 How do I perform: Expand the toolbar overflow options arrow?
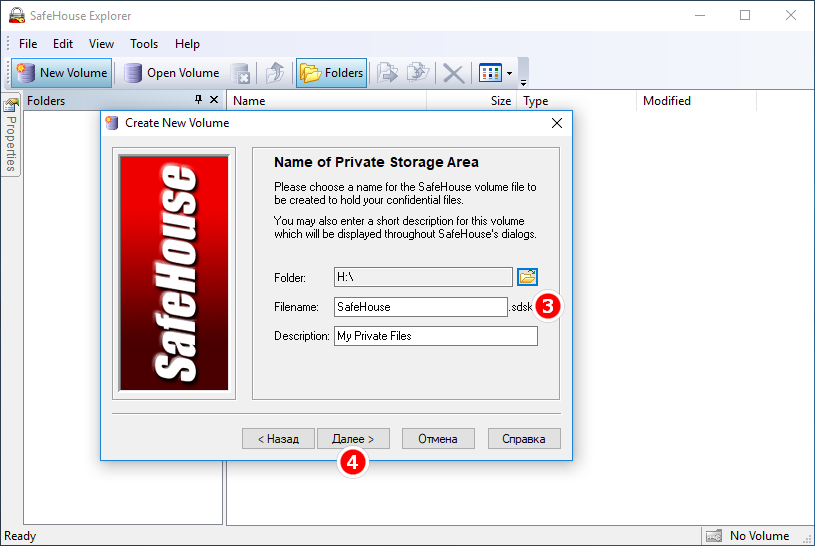click(523, 82)
